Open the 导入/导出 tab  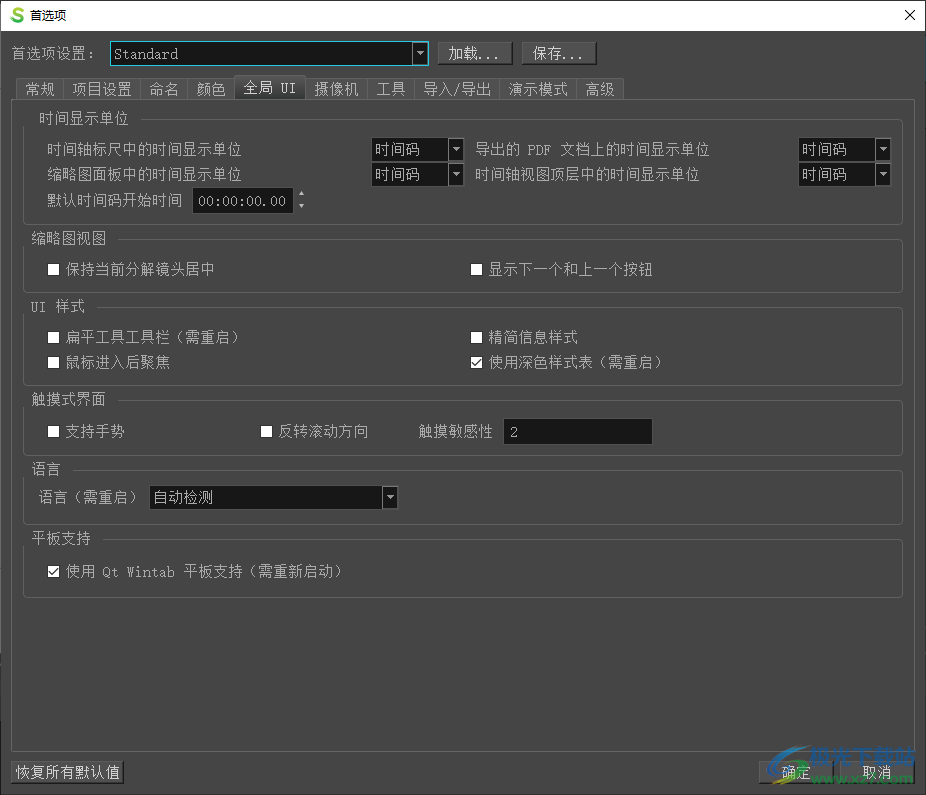[x=457, y=89]
